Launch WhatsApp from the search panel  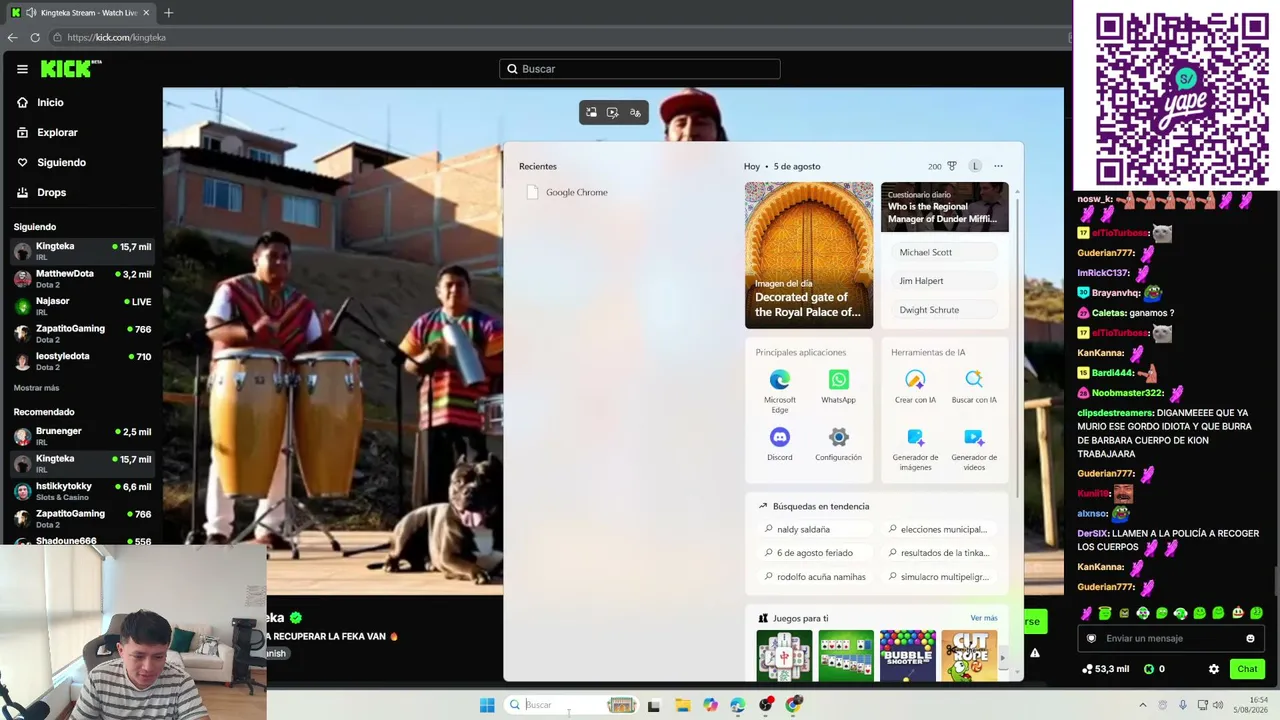(838, 387)
